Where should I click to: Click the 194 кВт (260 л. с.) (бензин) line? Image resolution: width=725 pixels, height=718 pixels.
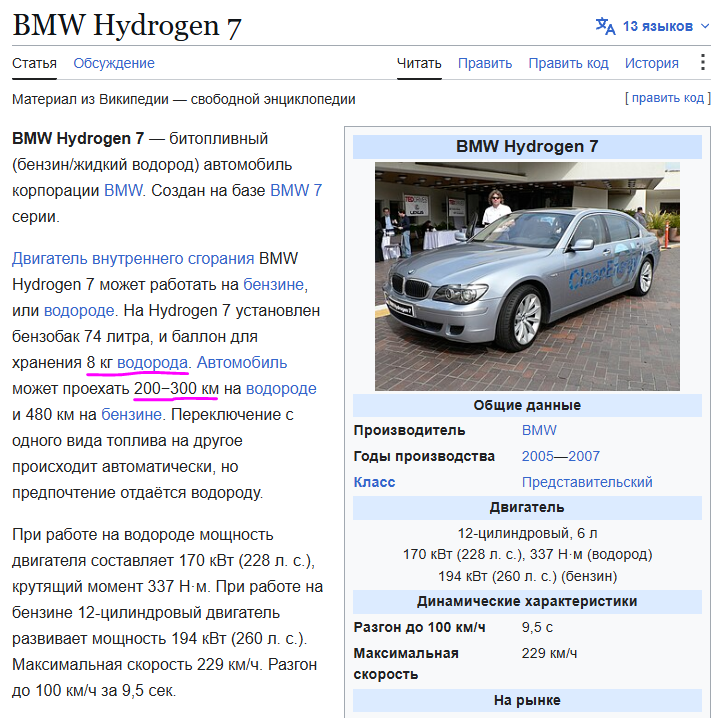[x=528, y=577]
